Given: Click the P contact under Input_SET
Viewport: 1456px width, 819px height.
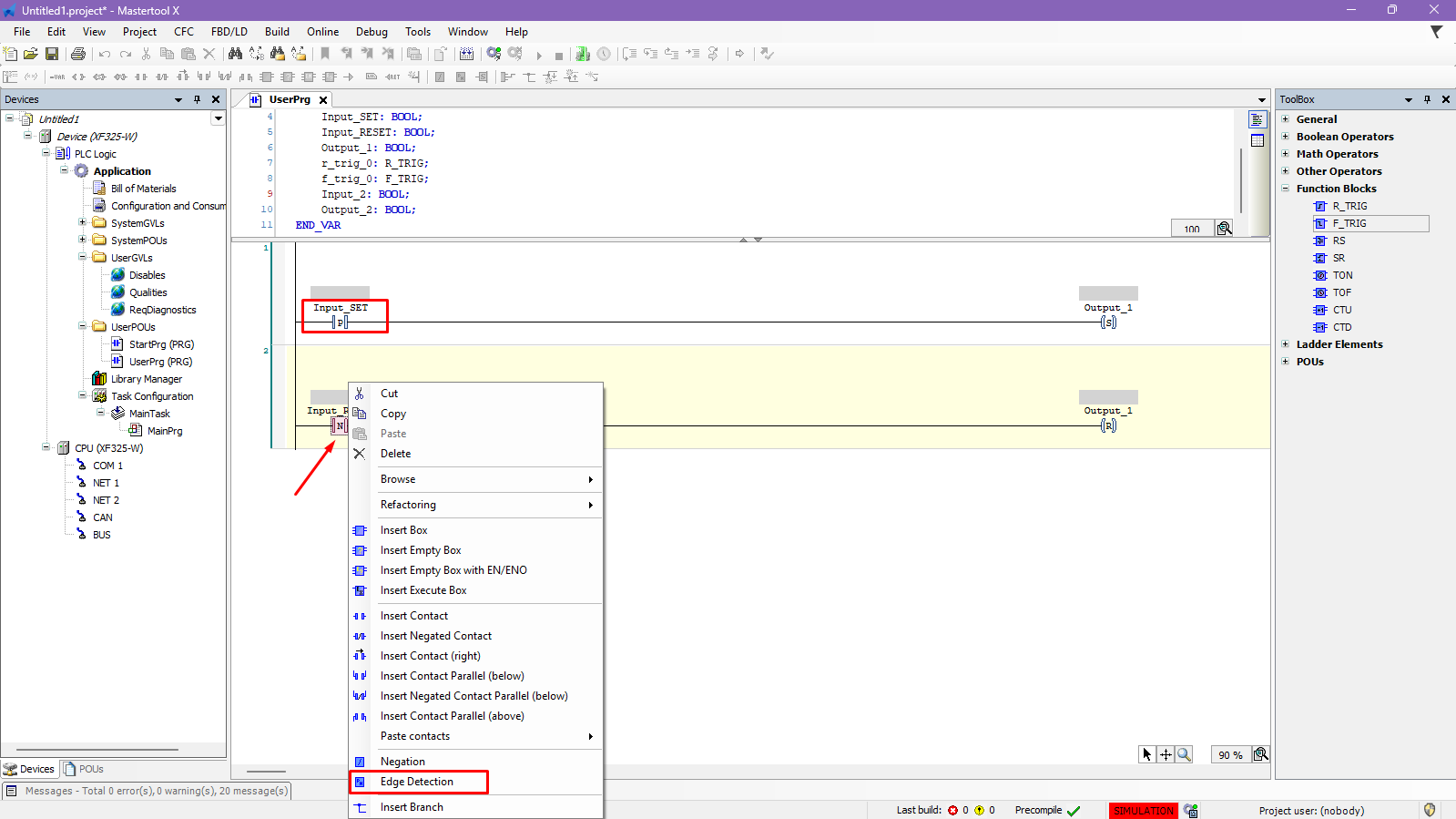Looking at the screenshot, I should (x=341, y=322).
